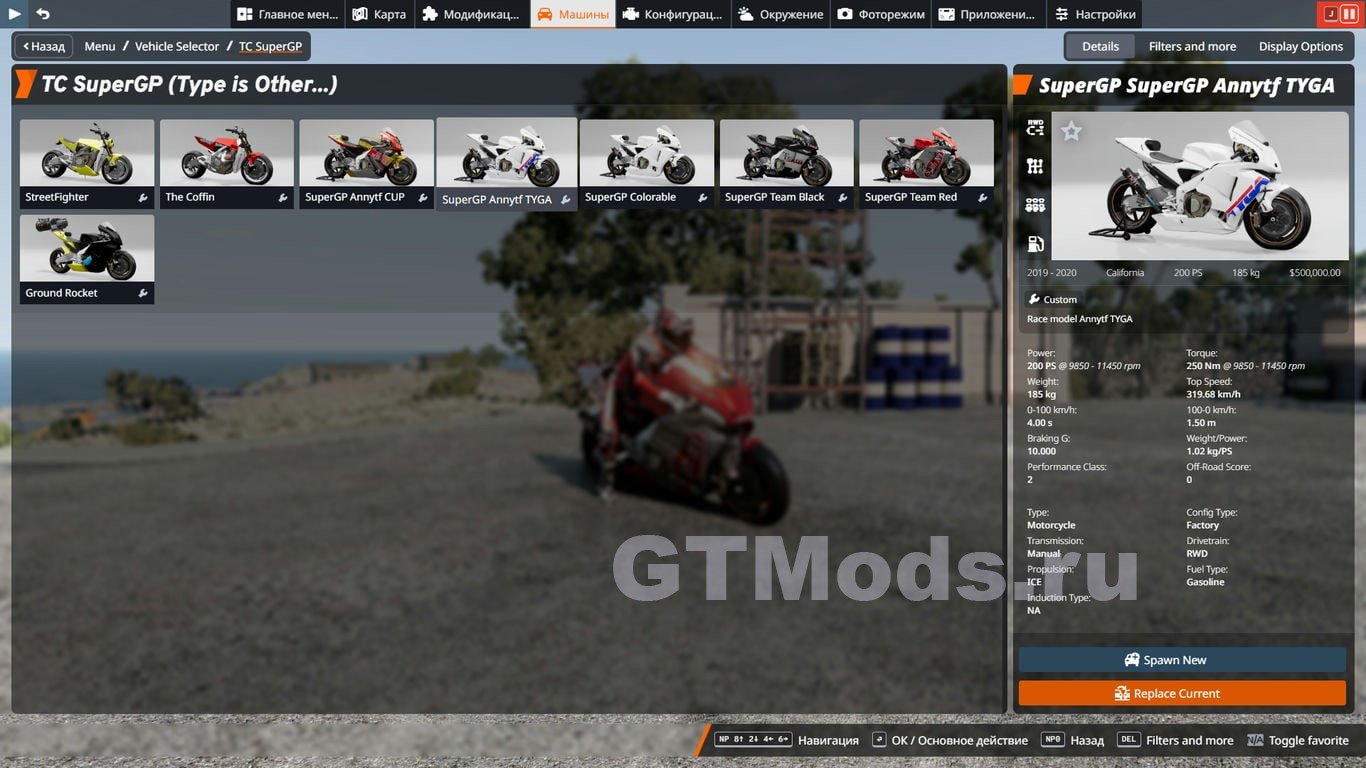Click the manual transmission gearbox icon

point(1035,167)
